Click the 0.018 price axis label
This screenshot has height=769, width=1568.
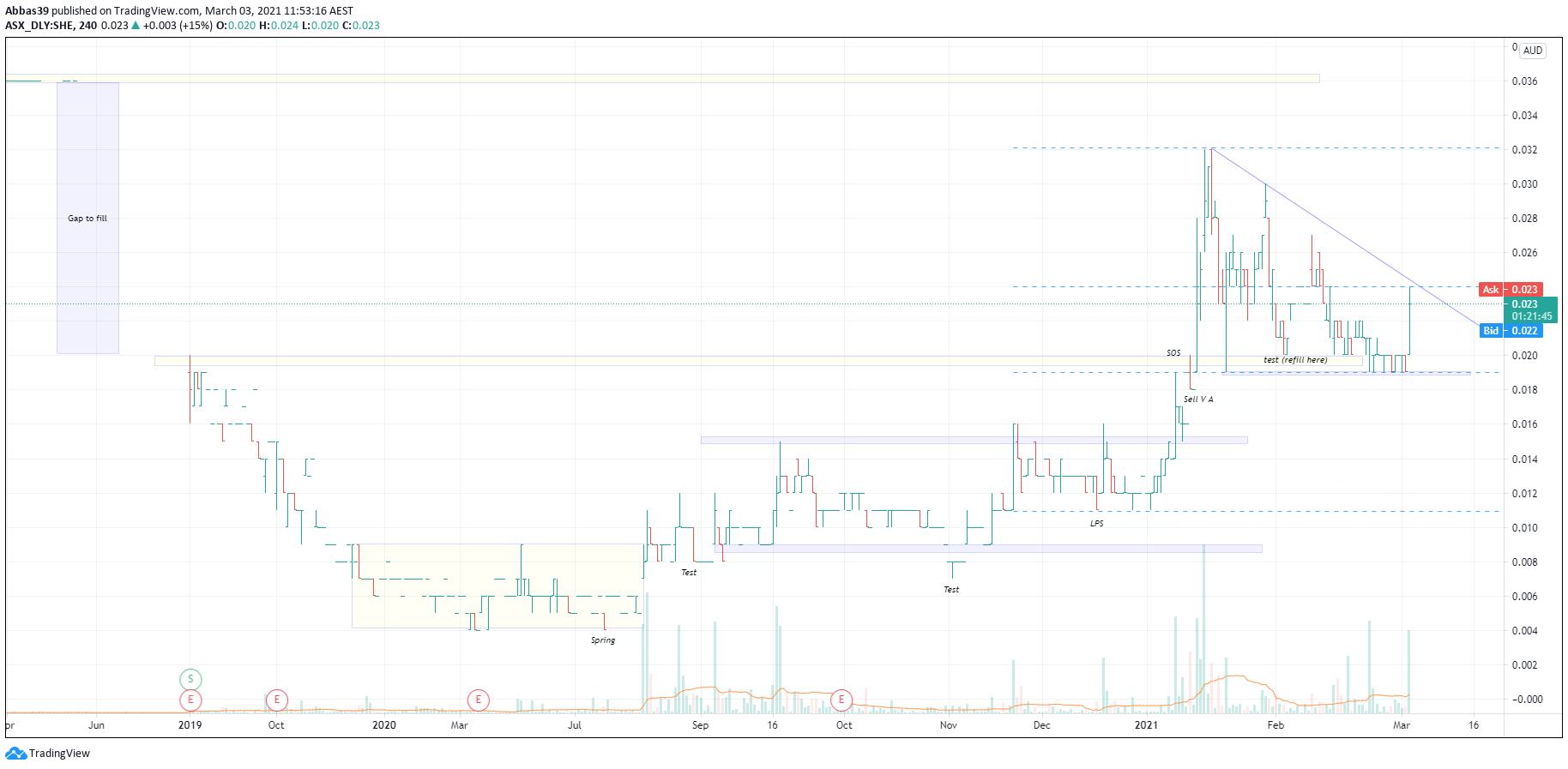[1524, 390]
